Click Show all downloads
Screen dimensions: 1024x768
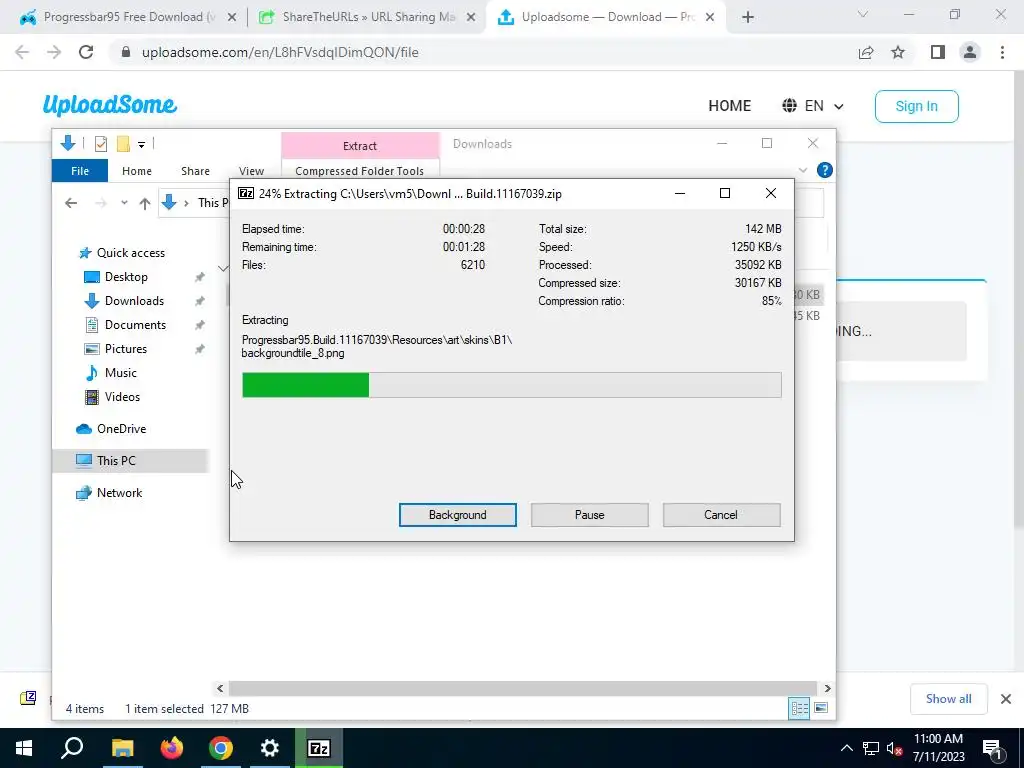coord(948,699)
